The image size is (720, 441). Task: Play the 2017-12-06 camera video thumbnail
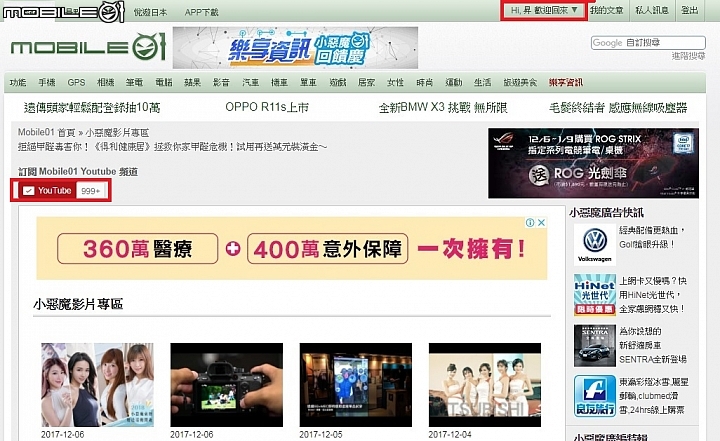pyautogui.click(x=226, y=385)
